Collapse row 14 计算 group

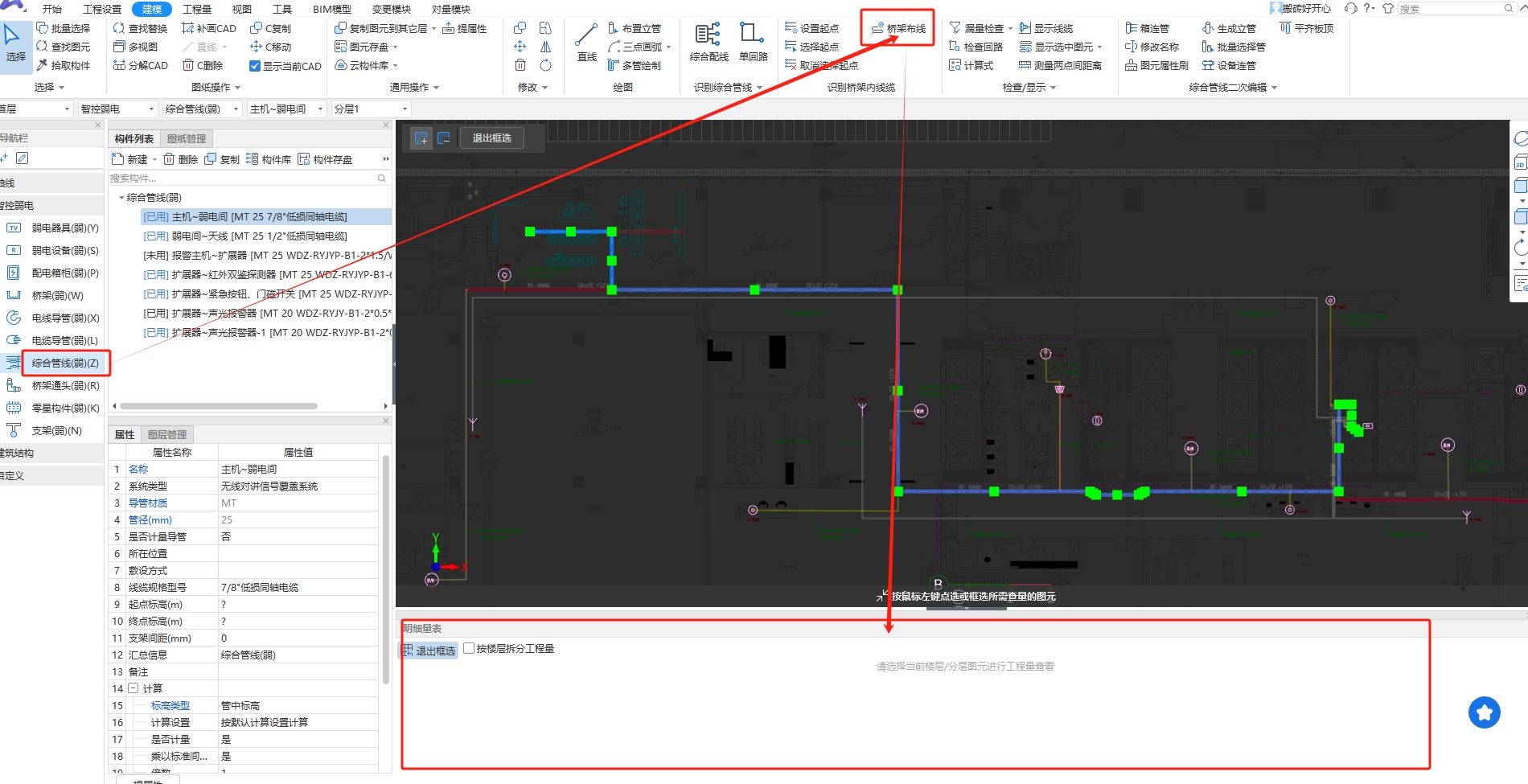[133, 688]
